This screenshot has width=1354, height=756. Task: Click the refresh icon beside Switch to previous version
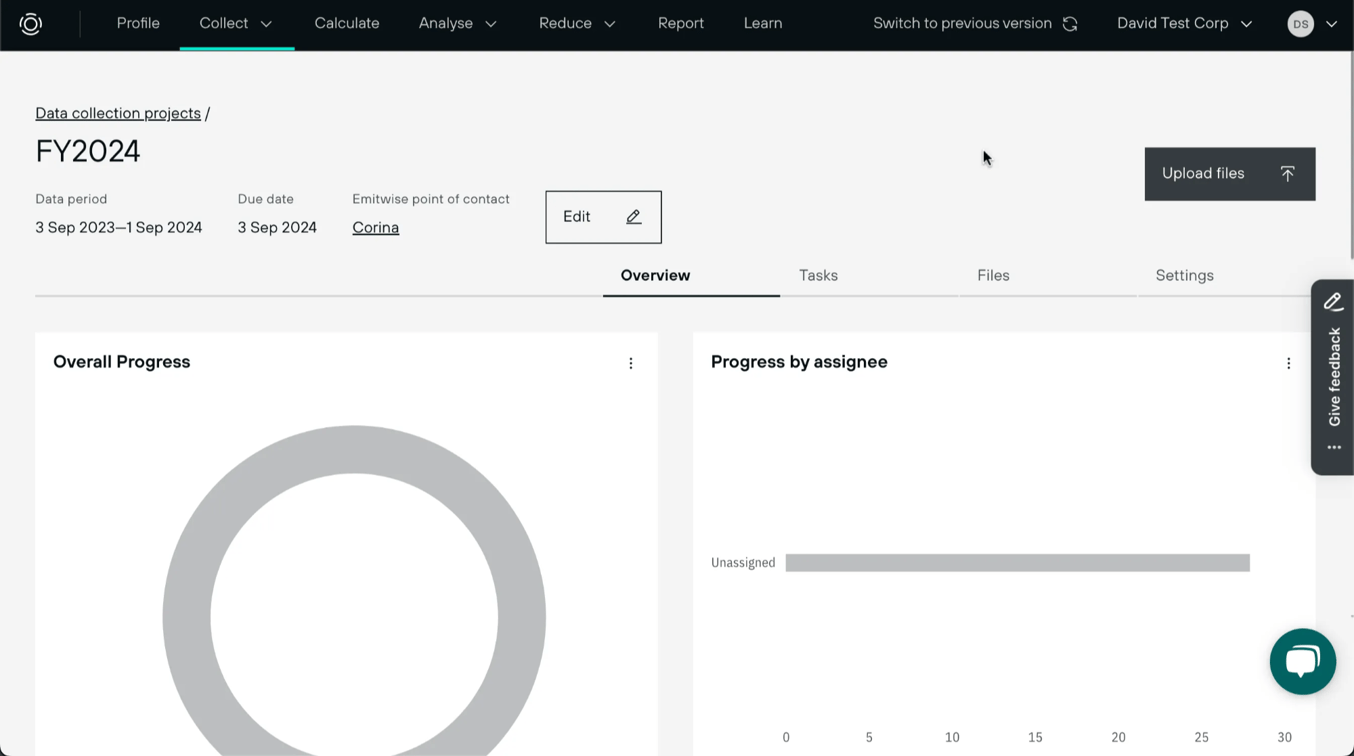1071,23
